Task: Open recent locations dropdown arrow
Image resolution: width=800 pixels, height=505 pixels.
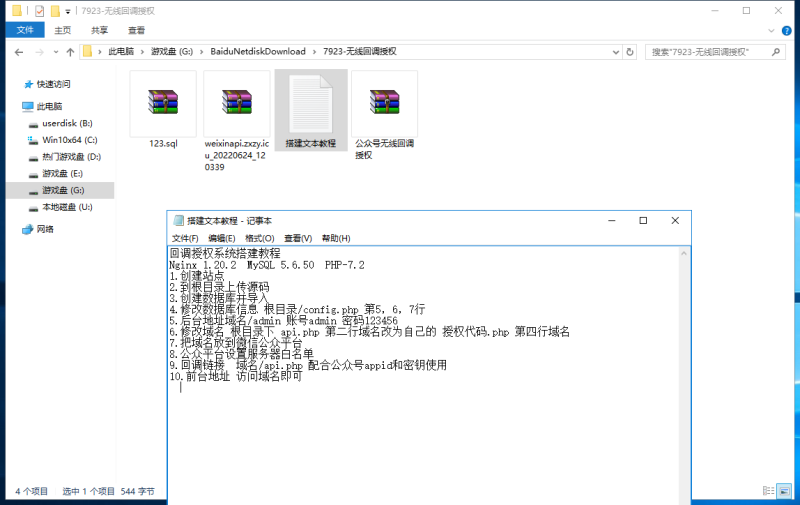Action: 56,52
